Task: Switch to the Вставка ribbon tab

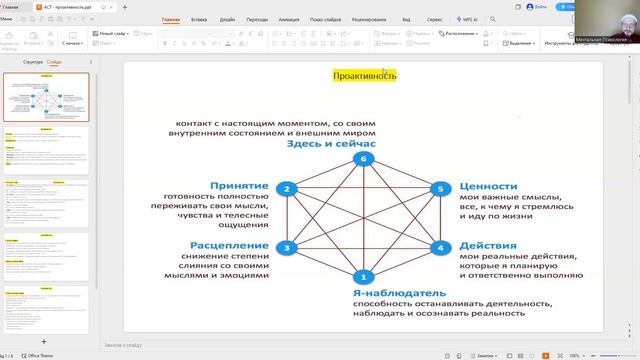Action: point(199,20)
